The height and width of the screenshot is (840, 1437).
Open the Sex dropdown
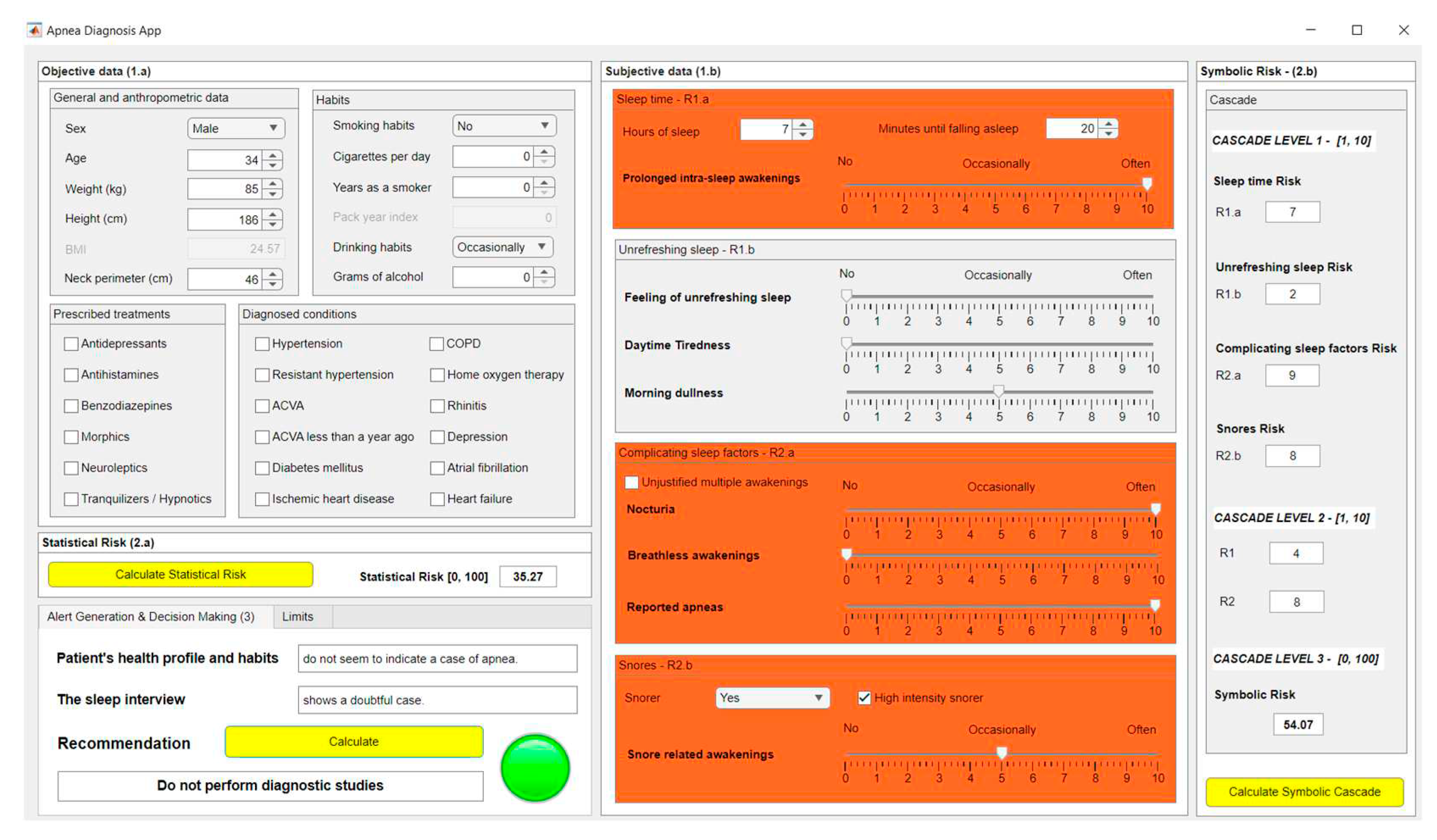pyautogui.click(x=236, y=128)
